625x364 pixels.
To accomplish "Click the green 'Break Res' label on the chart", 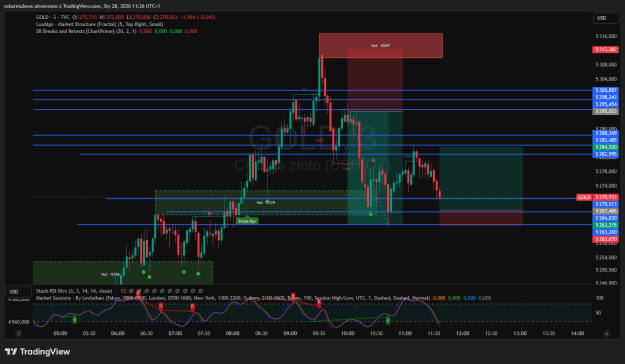I will pyautogui.click(x=247, y=221).
